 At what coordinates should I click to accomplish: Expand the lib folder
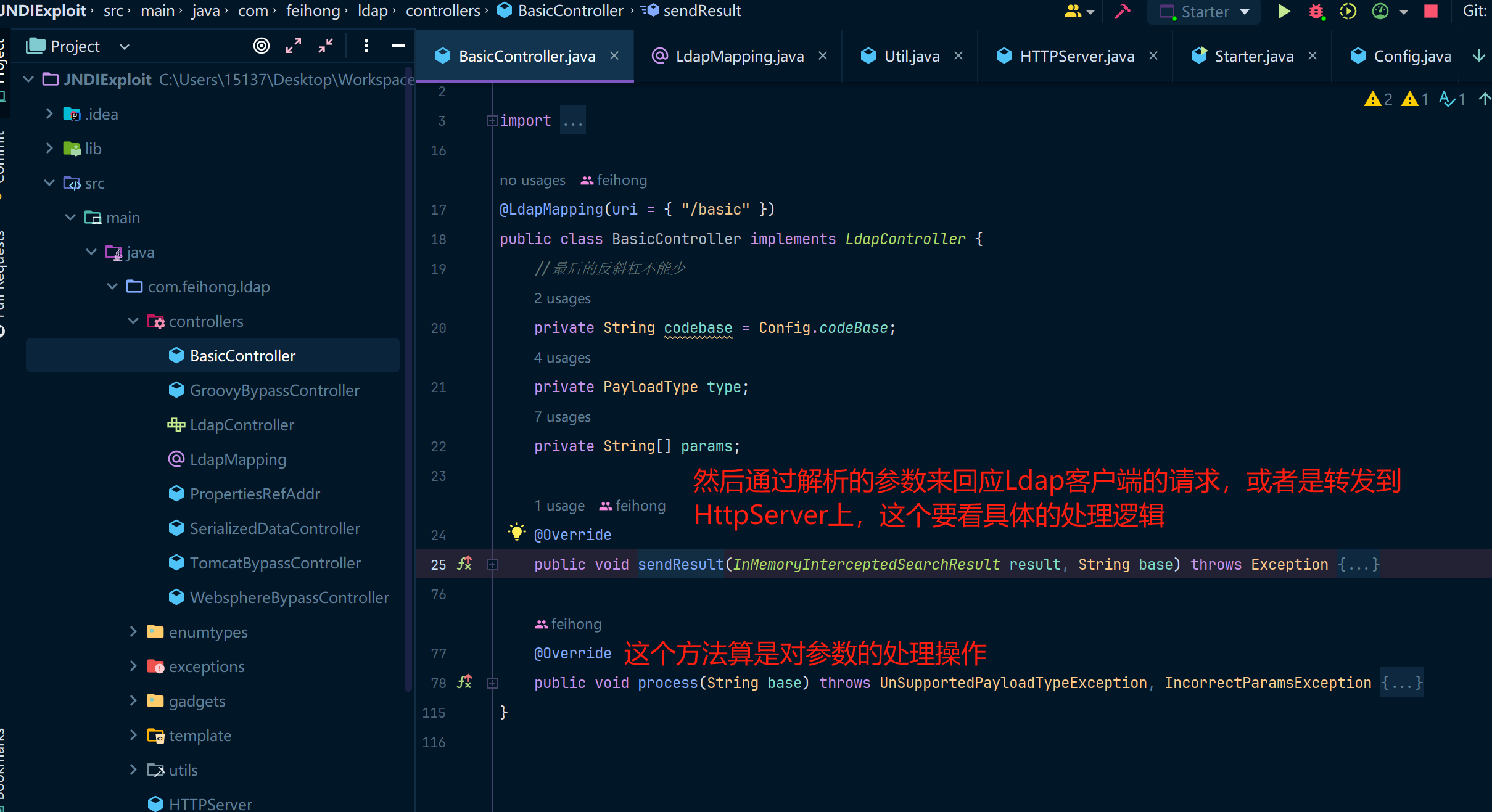pyautogui.click(x=49, y=149)
